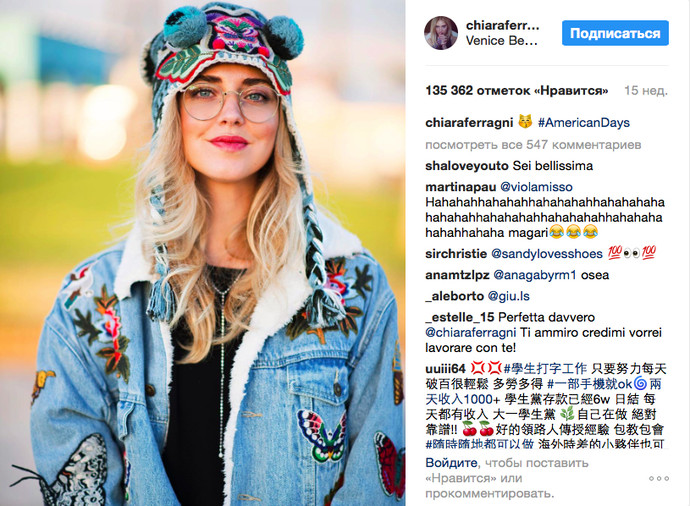
Task: Open the @violamisso mention
Action: point(536,187)
